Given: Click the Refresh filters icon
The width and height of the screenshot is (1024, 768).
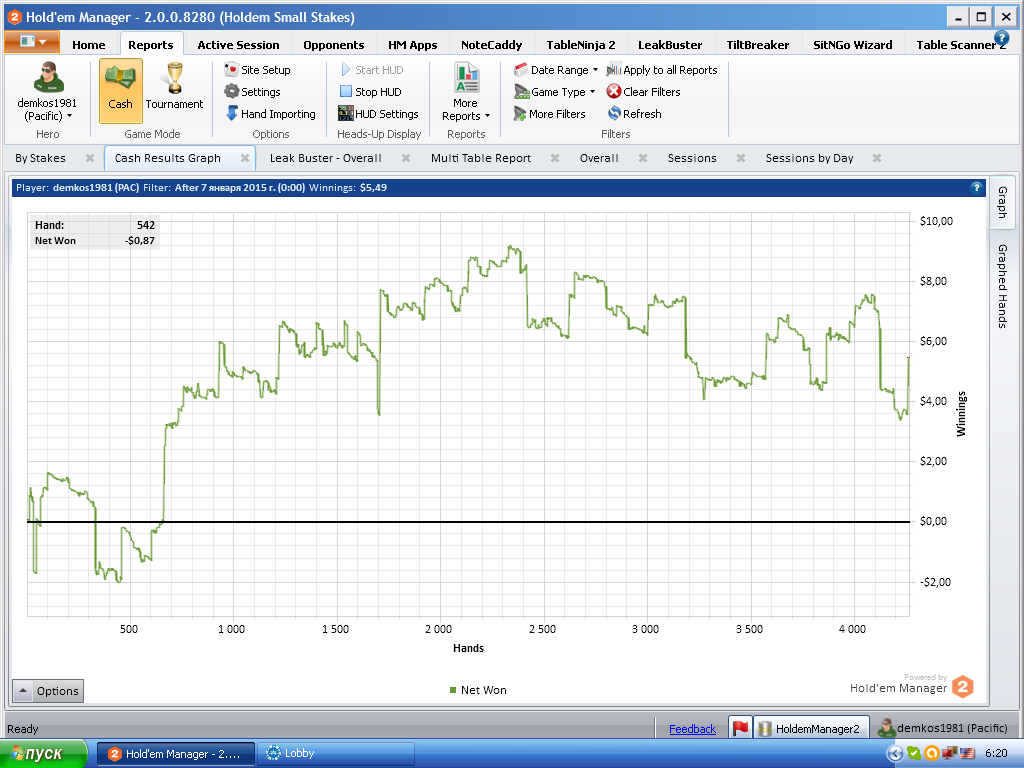Looking at the screenshot, I should (614, 114).
